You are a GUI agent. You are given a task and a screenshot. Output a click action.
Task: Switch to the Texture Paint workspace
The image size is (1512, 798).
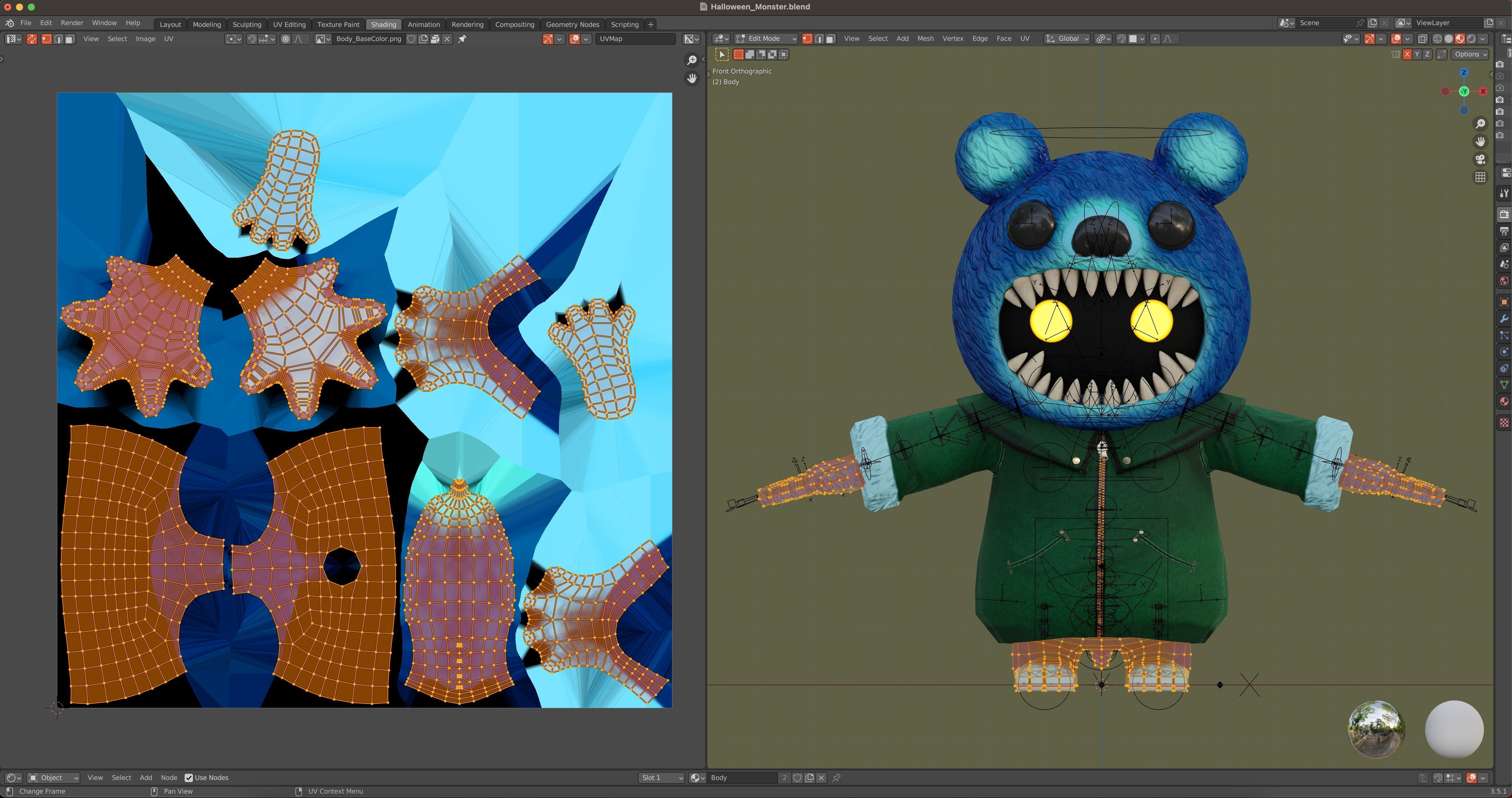pyautogui.click(x=338, y=24)
